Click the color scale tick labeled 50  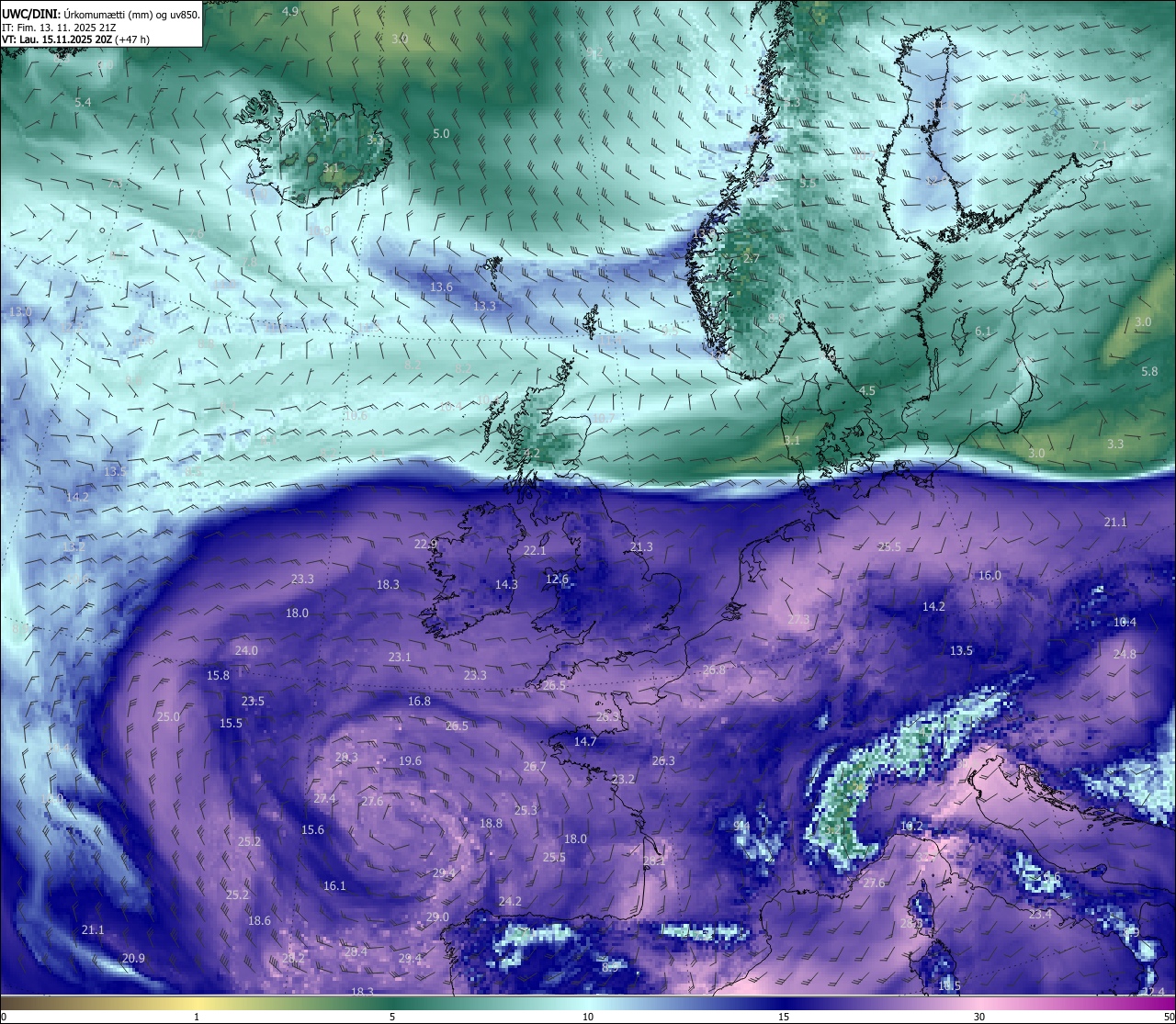(1169, 1017)
